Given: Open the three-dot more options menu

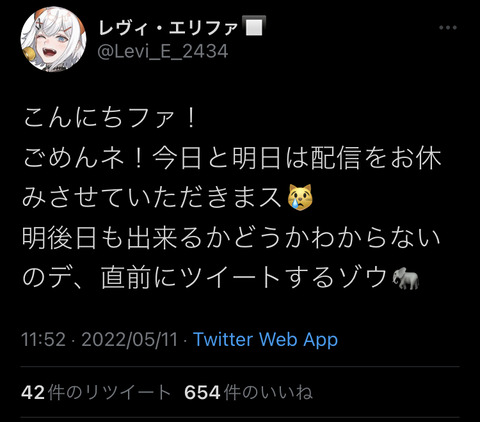Looking at the screenshot, I should point(448,28).
